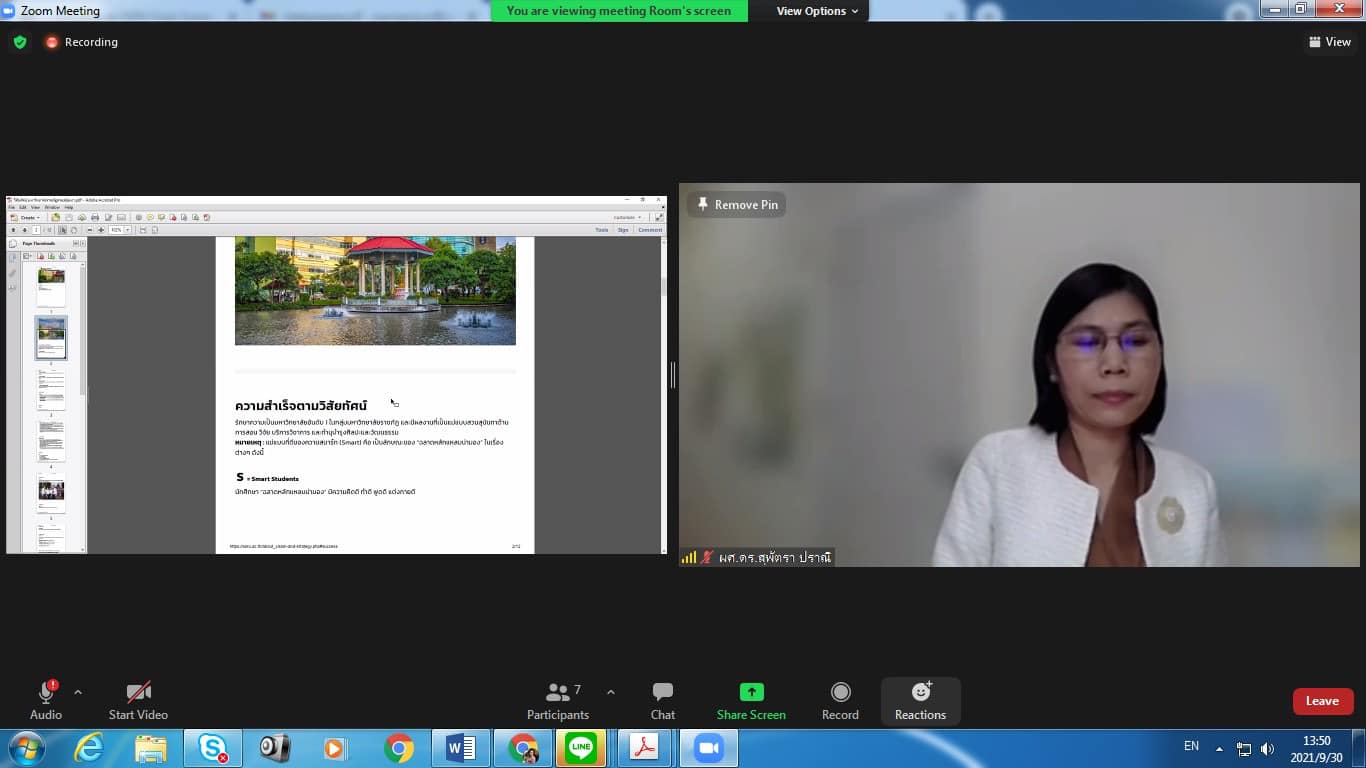Open the Chat panel
This screenshot has width=1366, height=768.
pyautogui.click(x=662, y=700)
